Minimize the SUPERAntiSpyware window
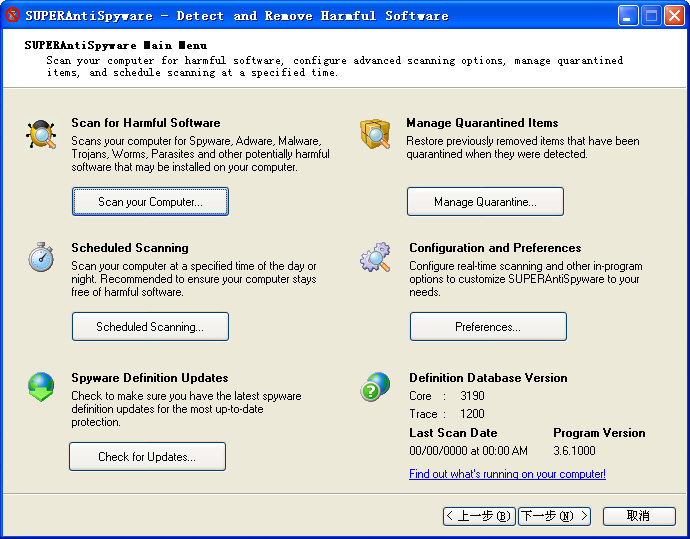The width and height of the screenshot is (690, 539). (x=628, y=16)
